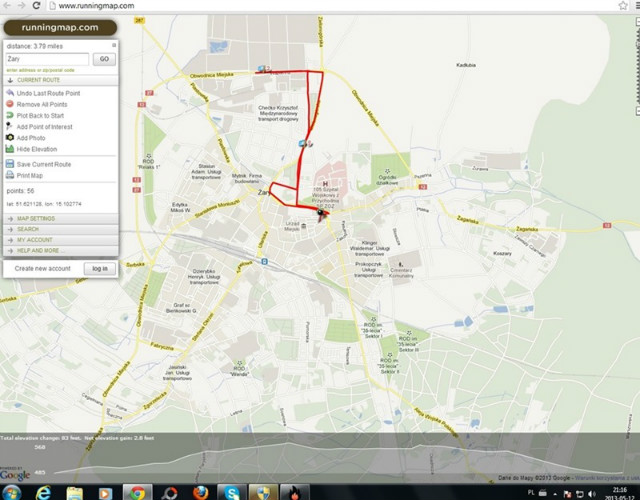The height and width of the screenshot is (500, 640).
Task: Click the GO button next to address field
Action: tap(104, 59)
